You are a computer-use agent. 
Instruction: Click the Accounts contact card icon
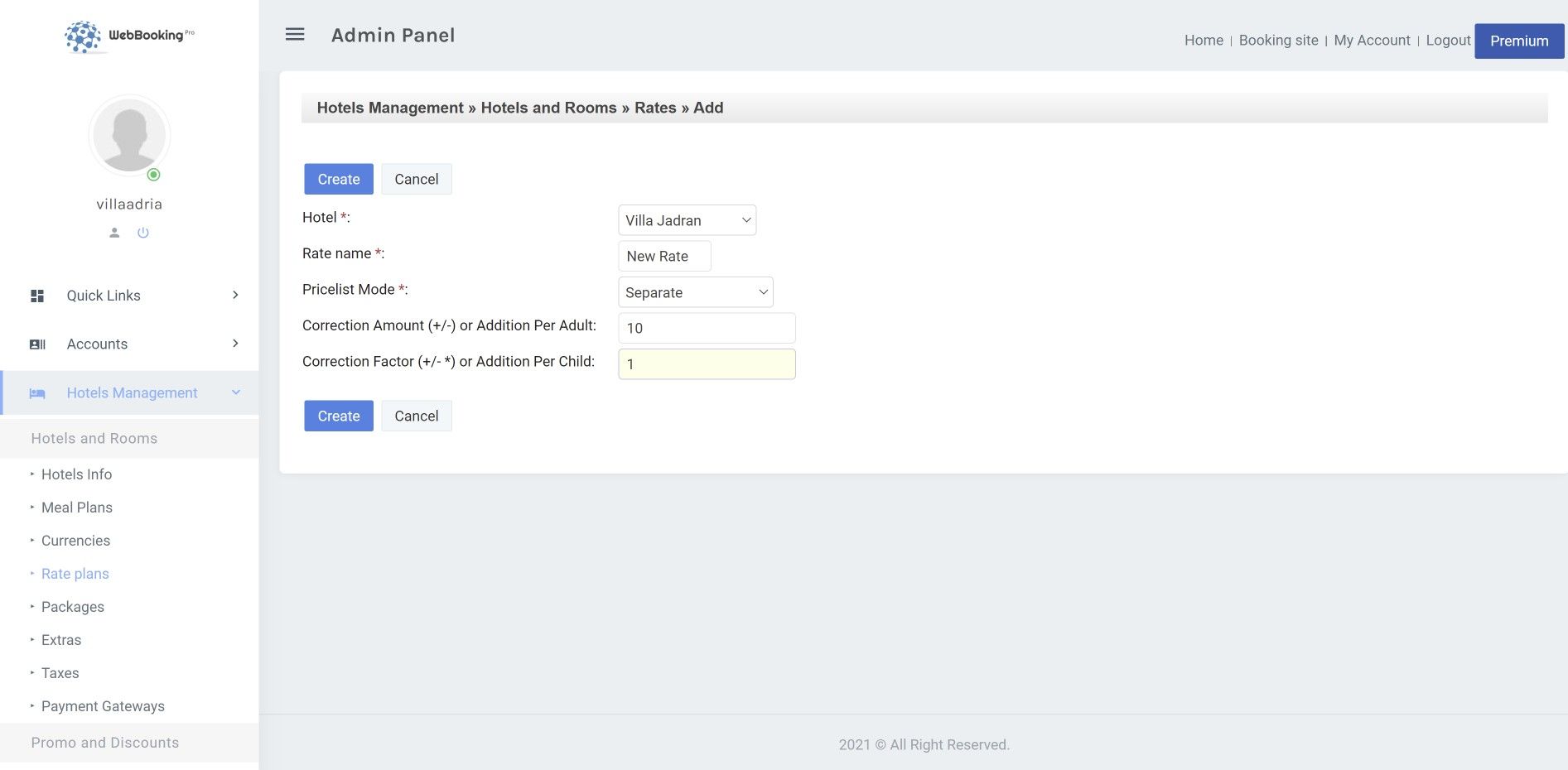pos(37,344)
